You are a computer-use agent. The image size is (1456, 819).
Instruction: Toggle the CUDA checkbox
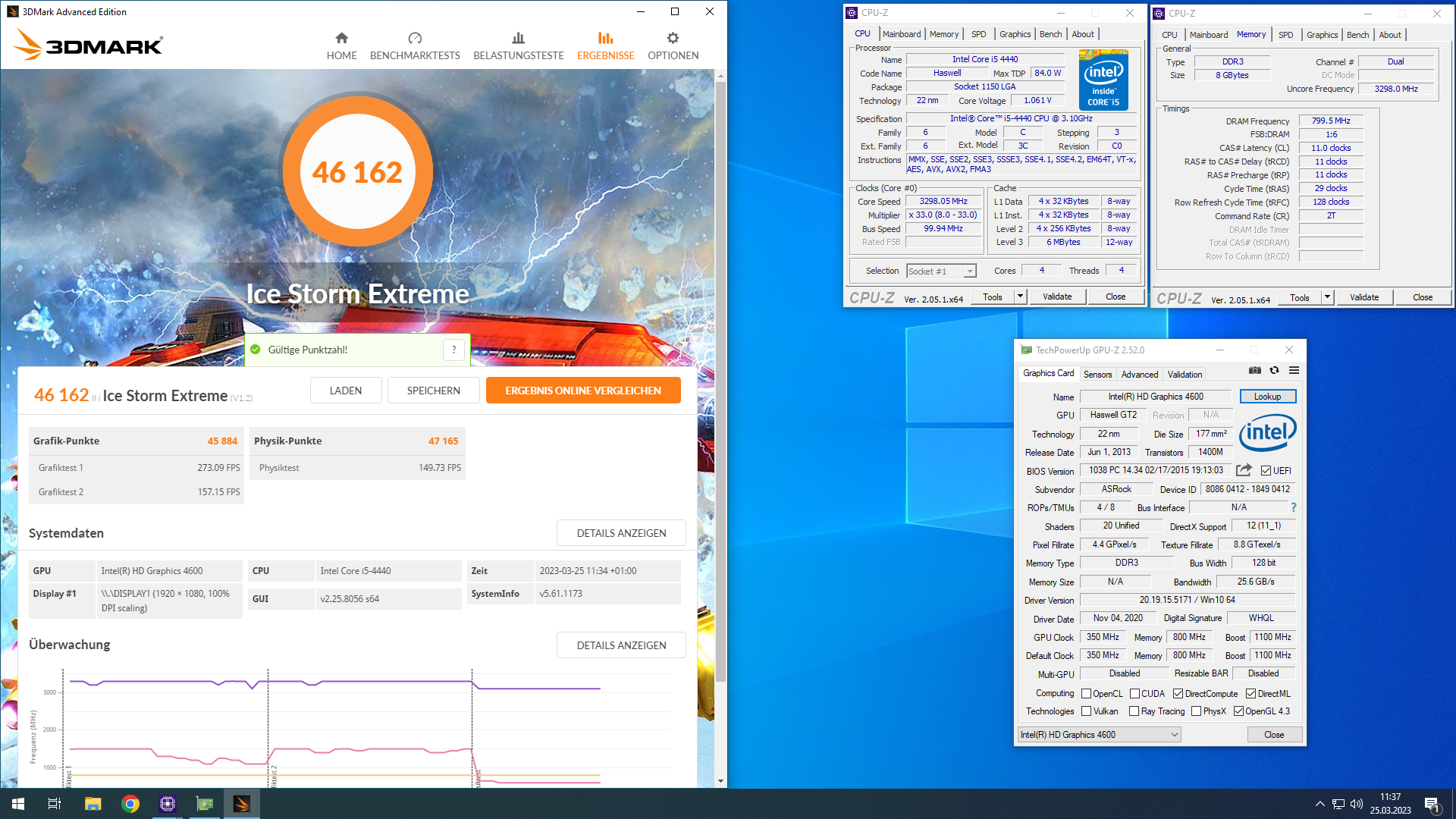(x=1134, y=694)
